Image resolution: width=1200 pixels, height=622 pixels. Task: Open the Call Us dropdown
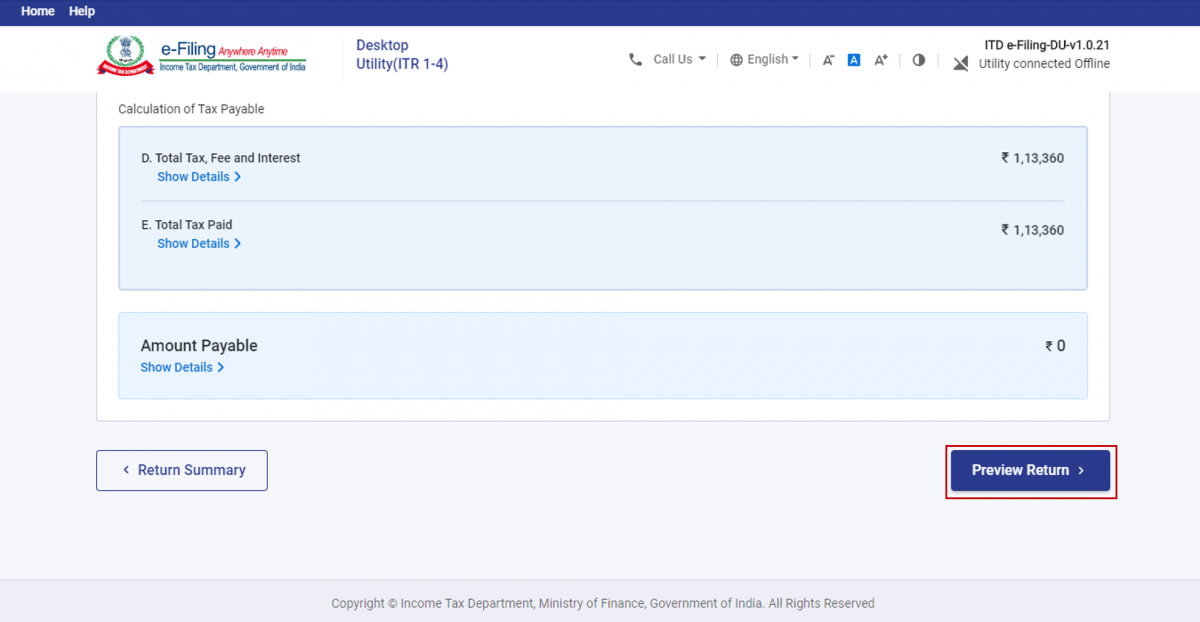[x=678, y=59]
